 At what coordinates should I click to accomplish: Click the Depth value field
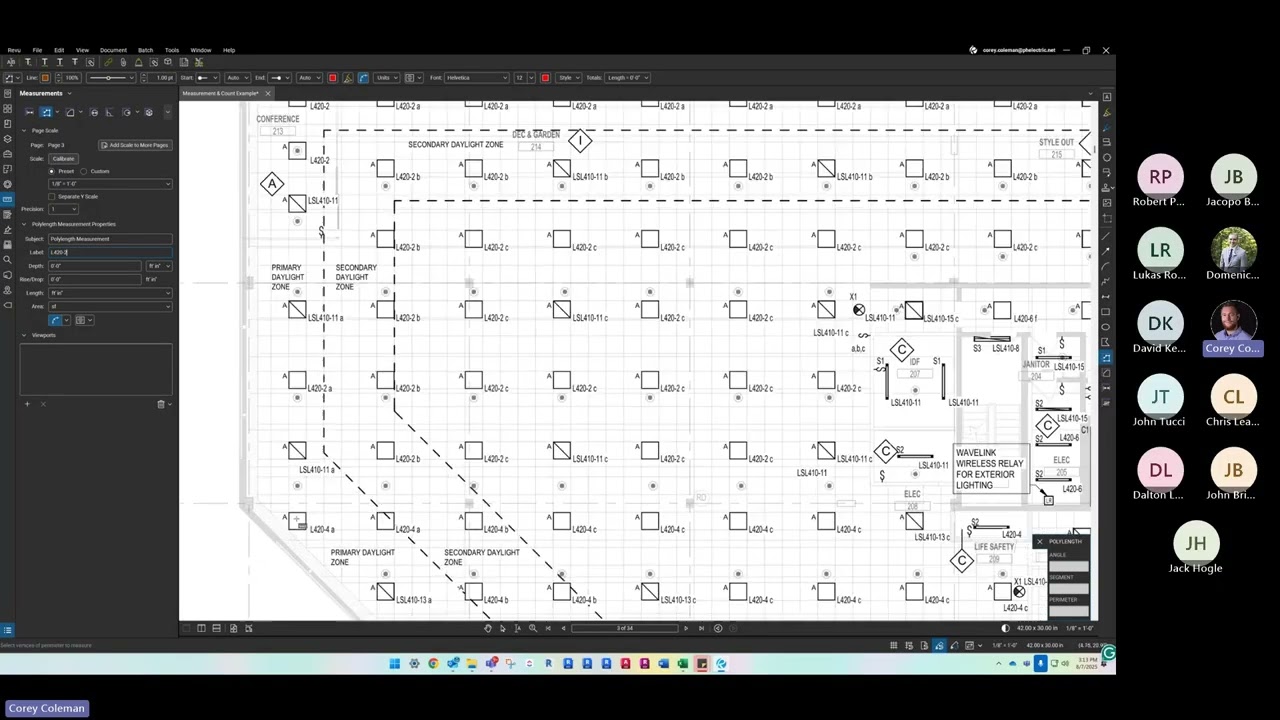pyautogui.click(x=95, y=266)
